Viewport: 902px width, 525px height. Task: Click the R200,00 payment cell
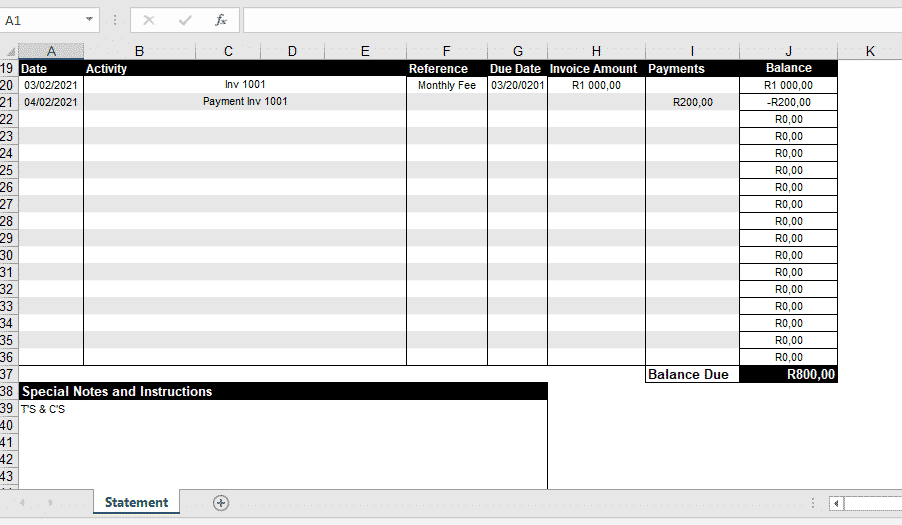692,102
